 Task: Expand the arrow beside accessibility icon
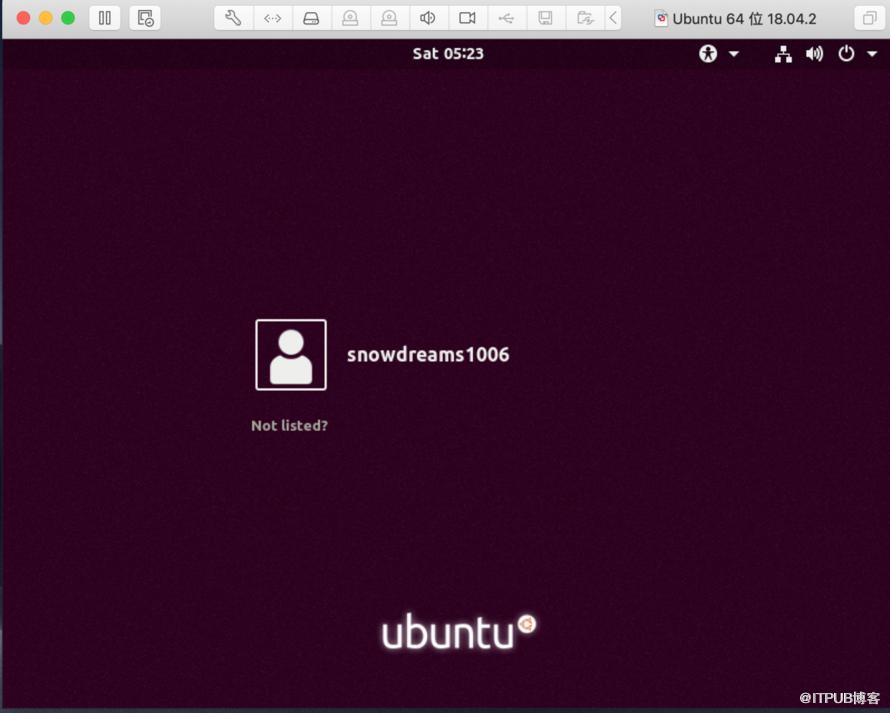(x=734, y=54)
